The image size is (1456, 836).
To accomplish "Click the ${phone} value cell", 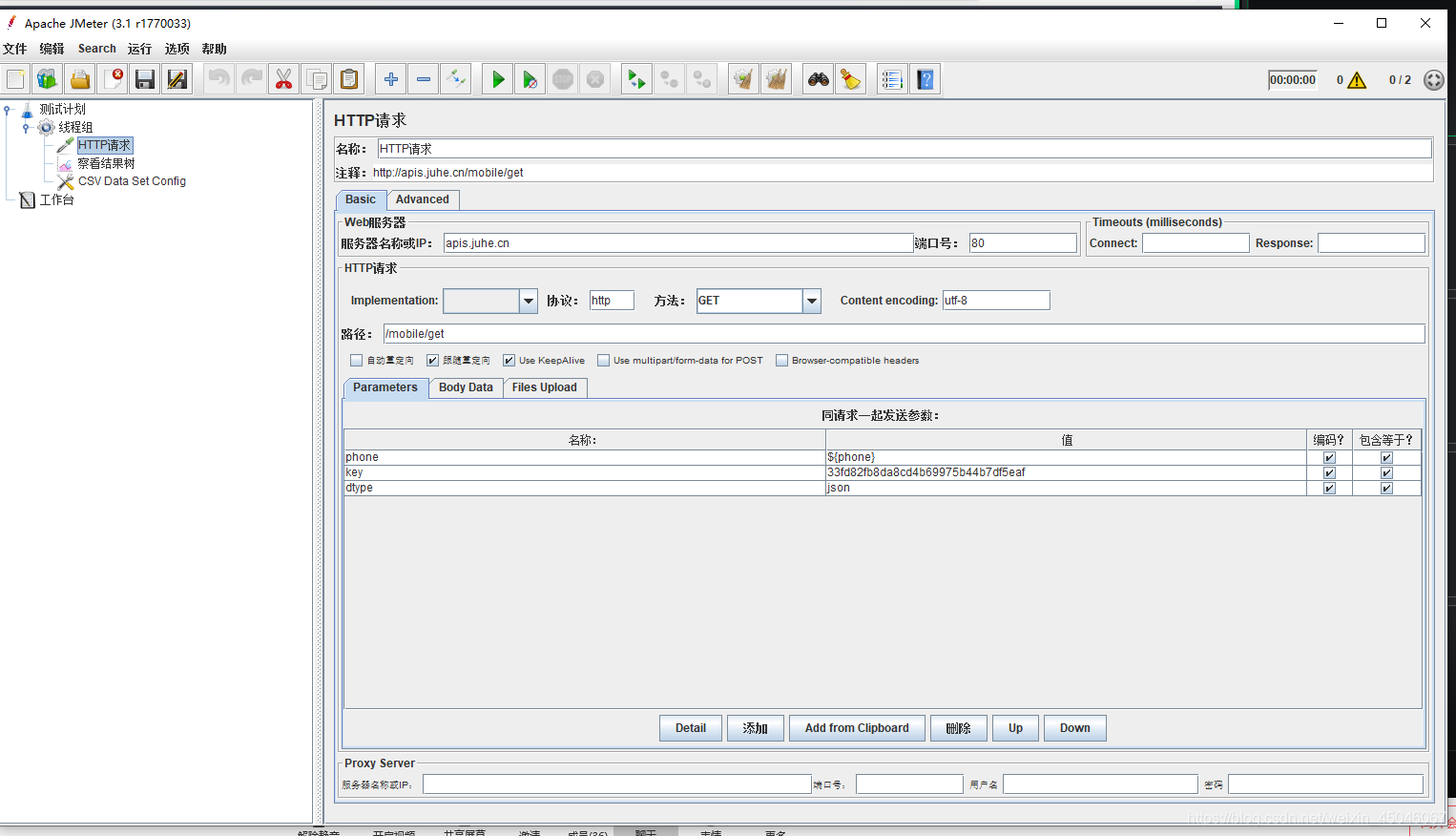I will pyautogui.click(x=1066, y=457).
